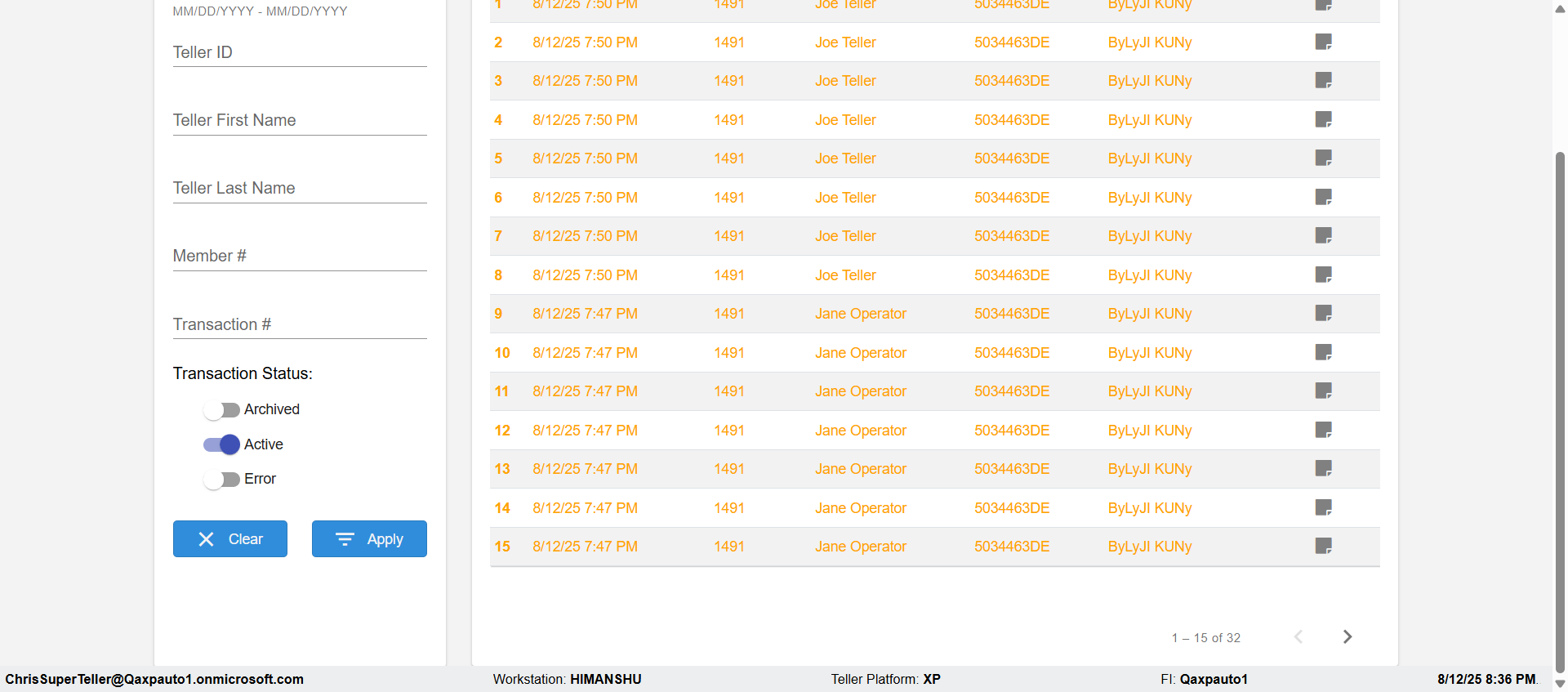Turn off the Active status toggle
This screenshot has height=692, width=1568.
pyautogui.click(x=221, y=444)
